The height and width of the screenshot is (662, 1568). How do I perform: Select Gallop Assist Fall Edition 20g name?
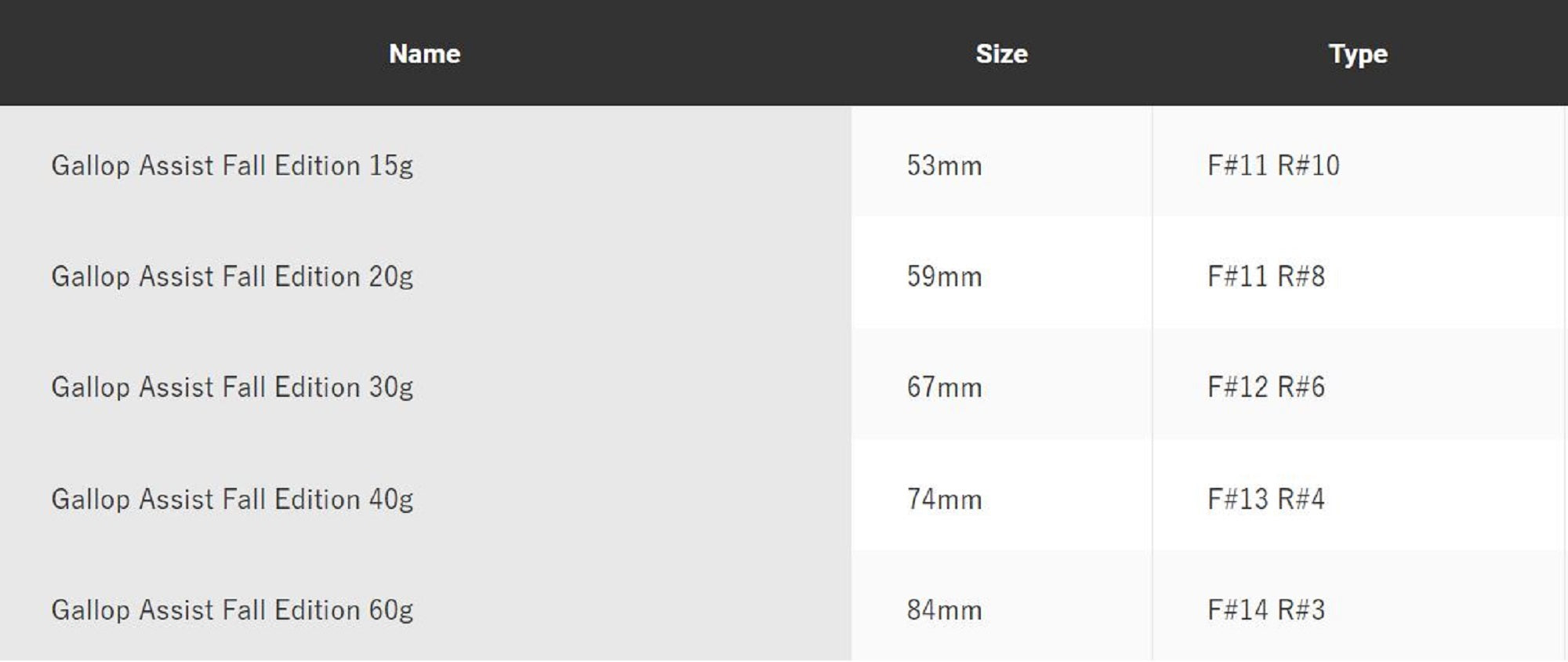pyautogui.click(x=232, y=276)
